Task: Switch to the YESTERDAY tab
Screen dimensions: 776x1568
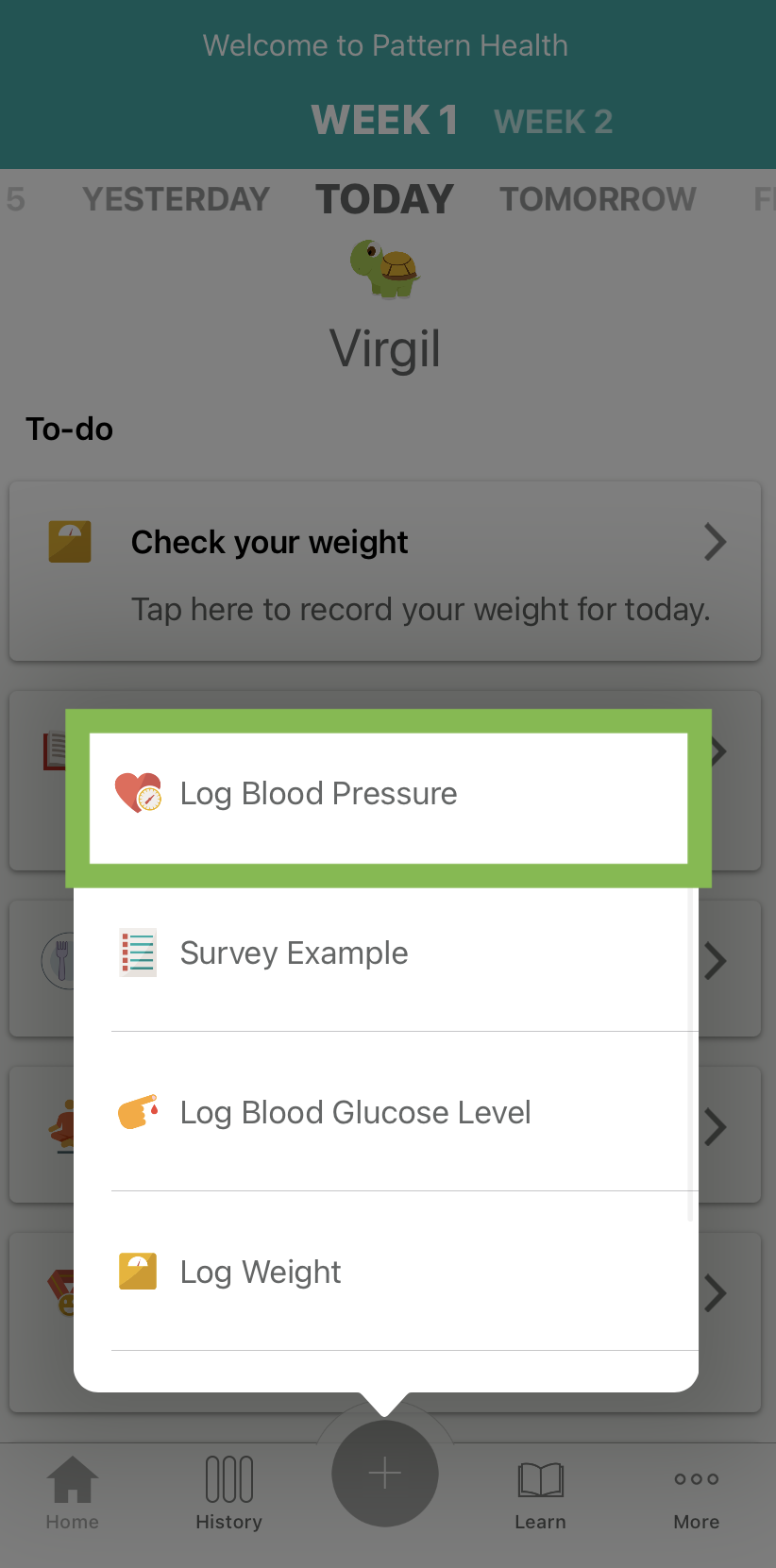Action: [x=177, y=199]
